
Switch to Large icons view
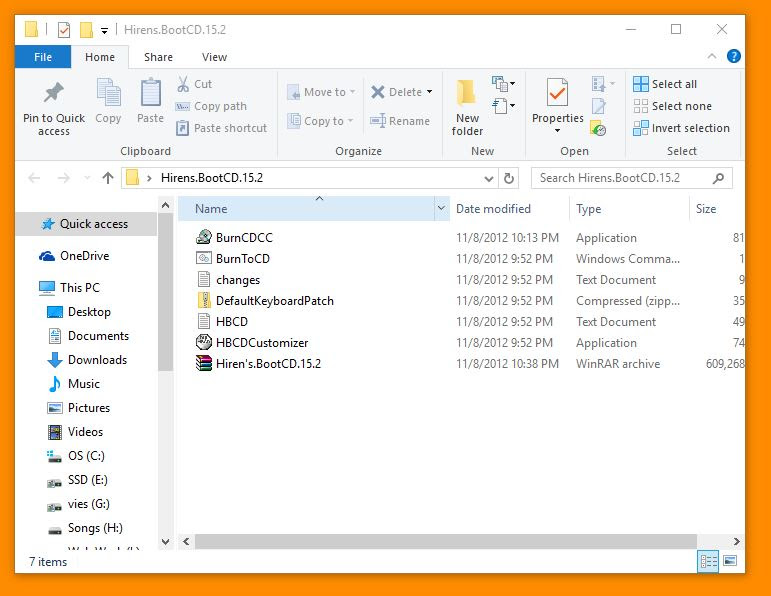(x=730, y=561)
